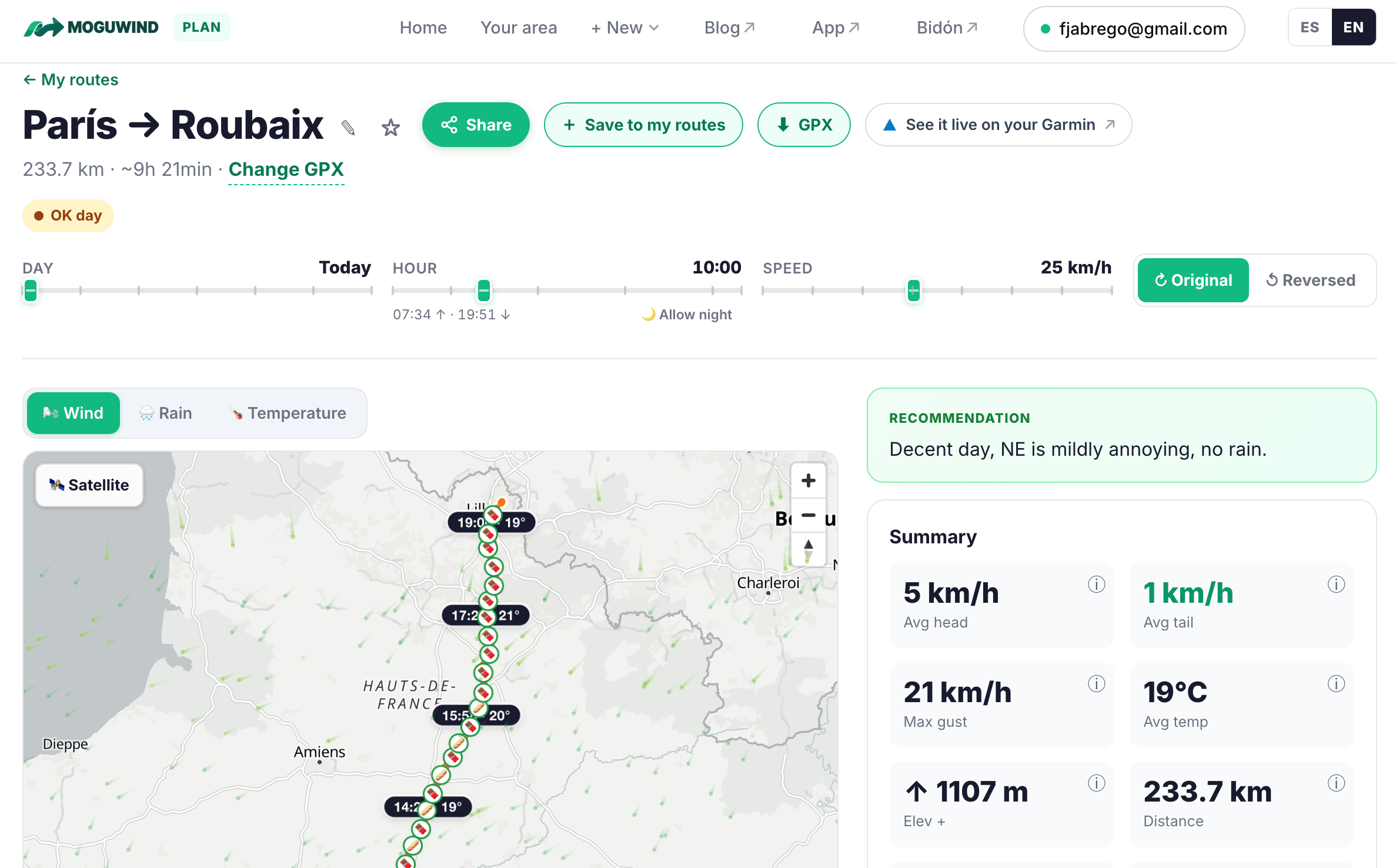Switch language to ES
Image resolution: width=1396 pixels, height=868 pixels.
click(1310, 27)
